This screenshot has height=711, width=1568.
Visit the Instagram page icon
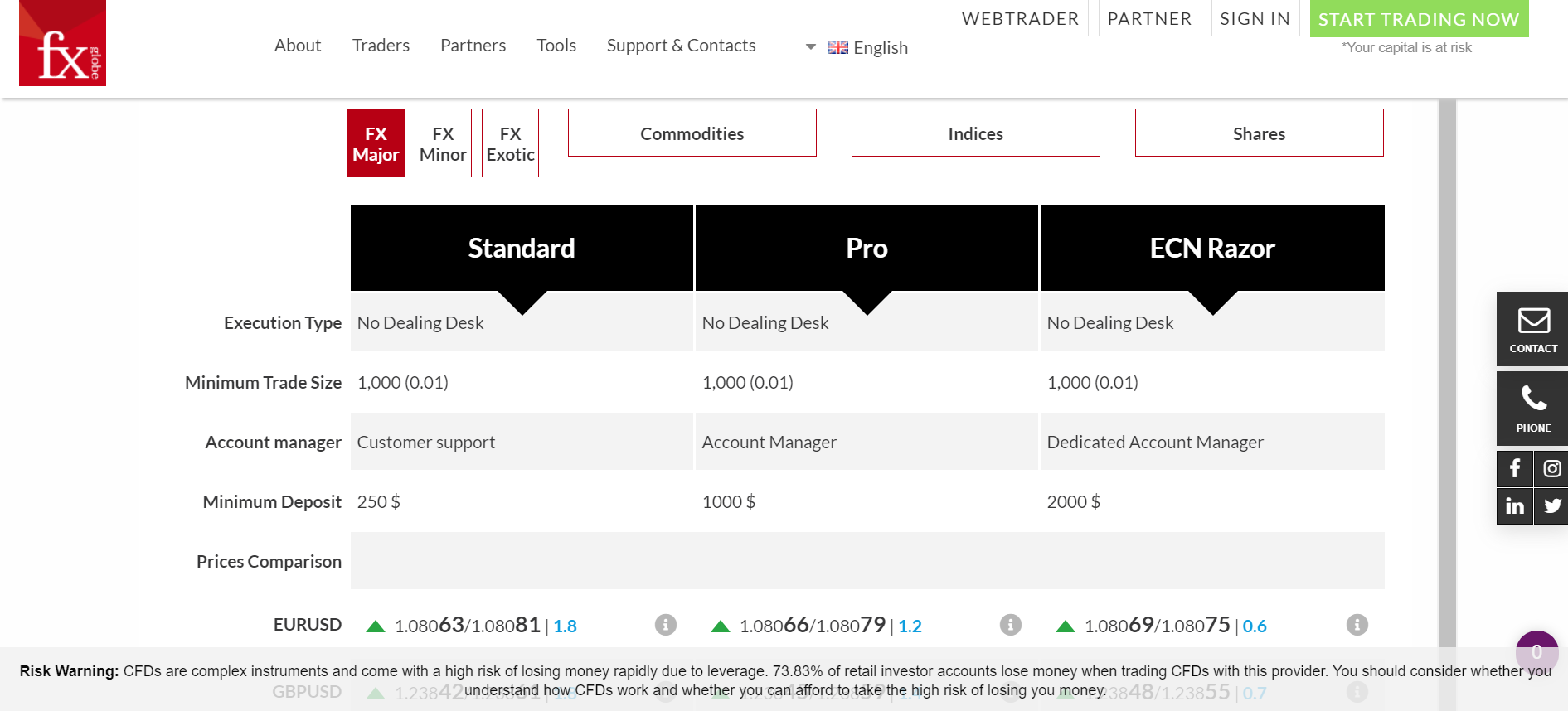[x=1551, y=469]
